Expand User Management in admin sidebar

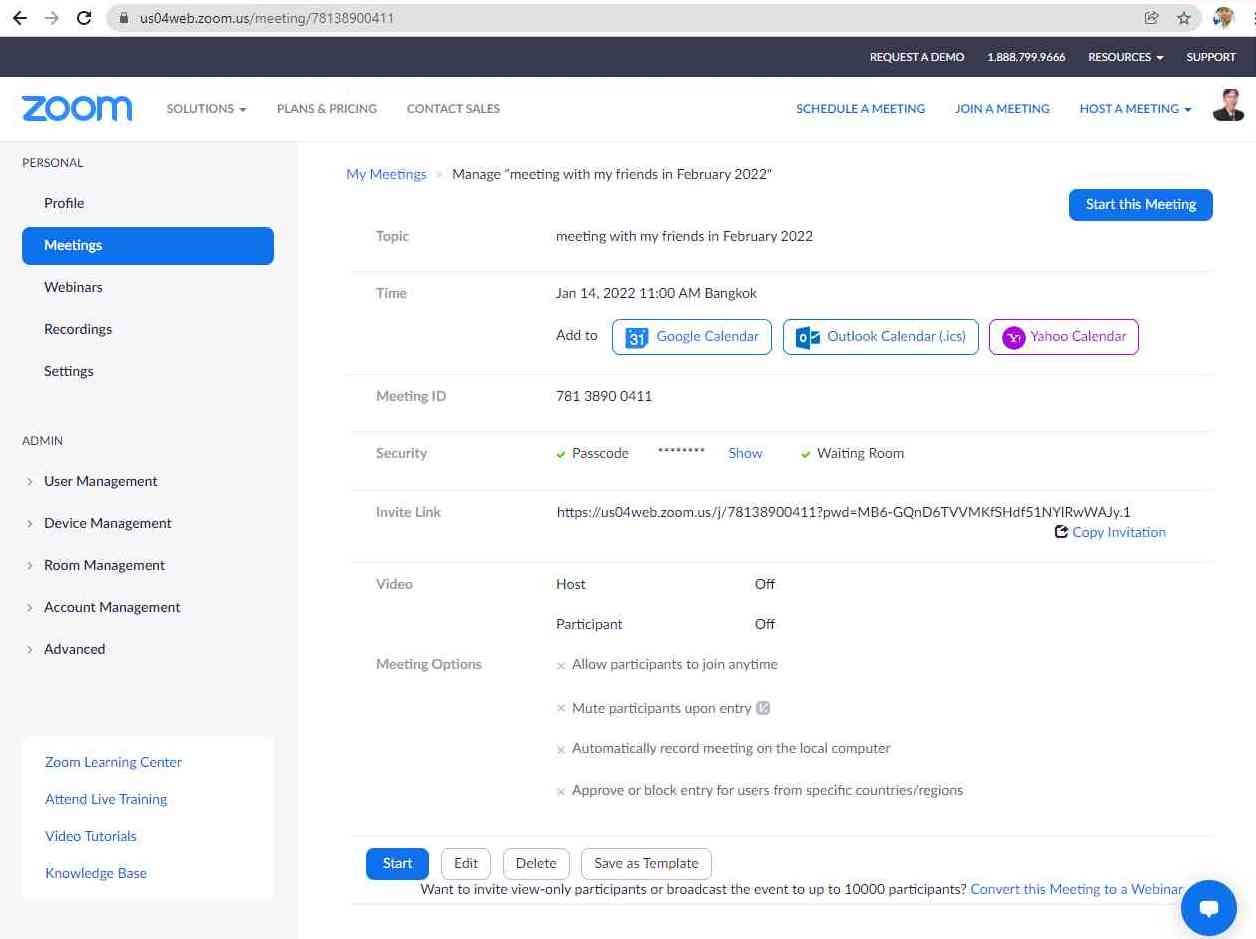(x=100, y=481)
